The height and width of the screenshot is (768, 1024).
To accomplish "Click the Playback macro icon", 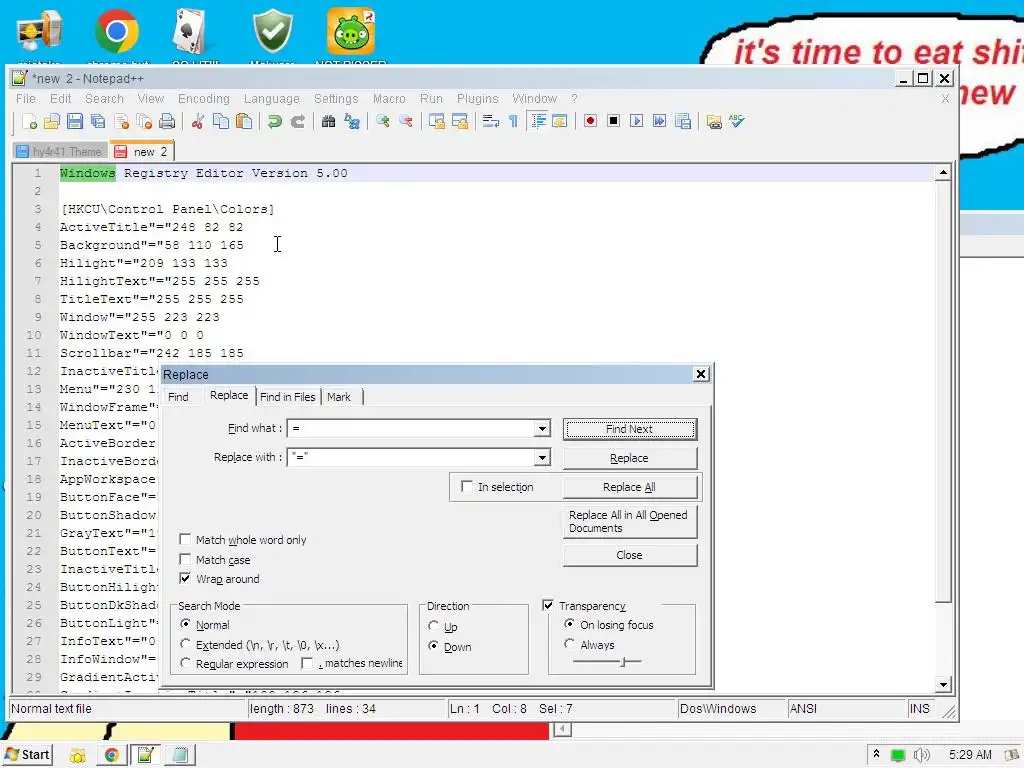I will click(x=636, y=121).
